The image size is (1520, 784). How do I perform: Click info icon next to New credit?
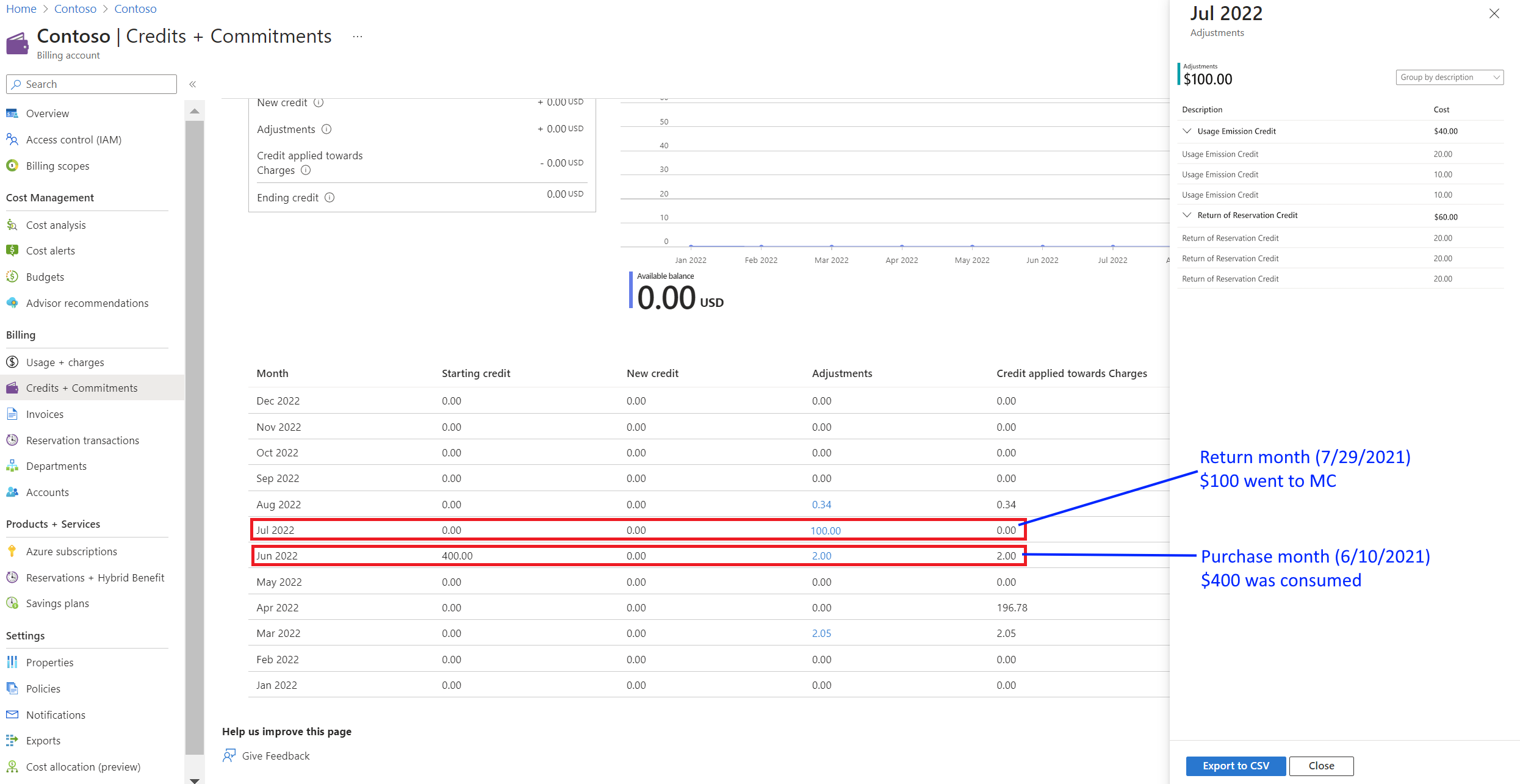click(319, 102)
